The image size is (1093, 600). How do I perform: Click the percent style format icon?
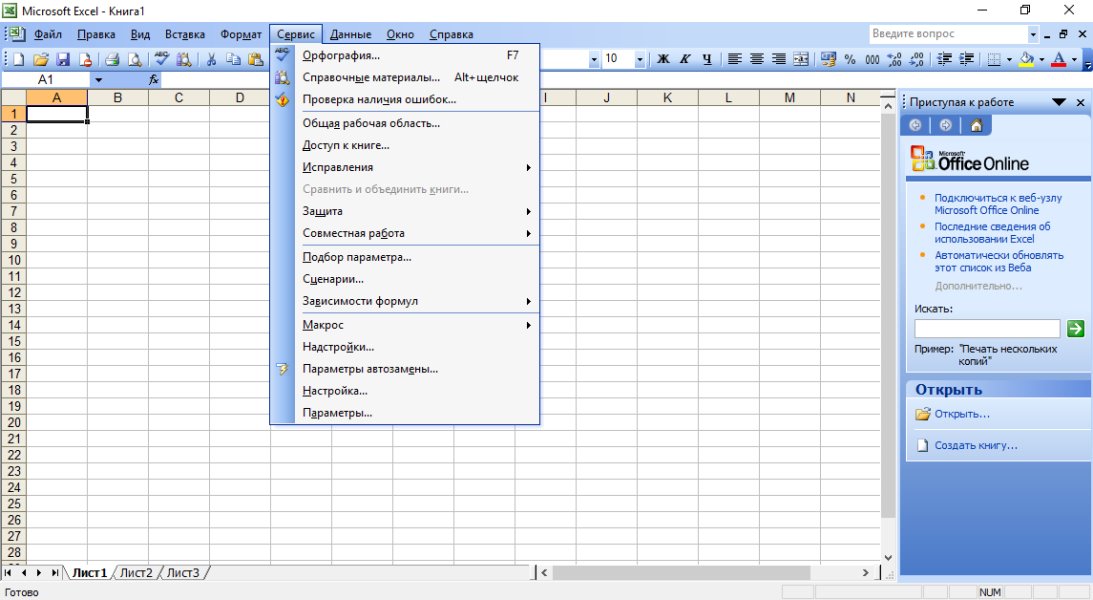(x=850, y=60)
